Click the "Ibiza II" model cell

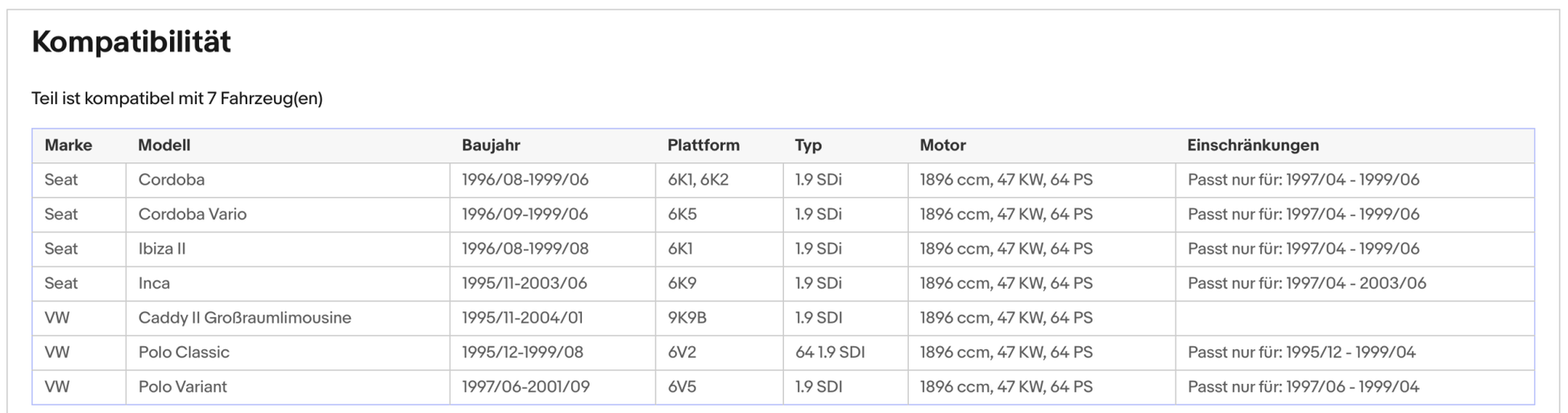coord(162,249)
